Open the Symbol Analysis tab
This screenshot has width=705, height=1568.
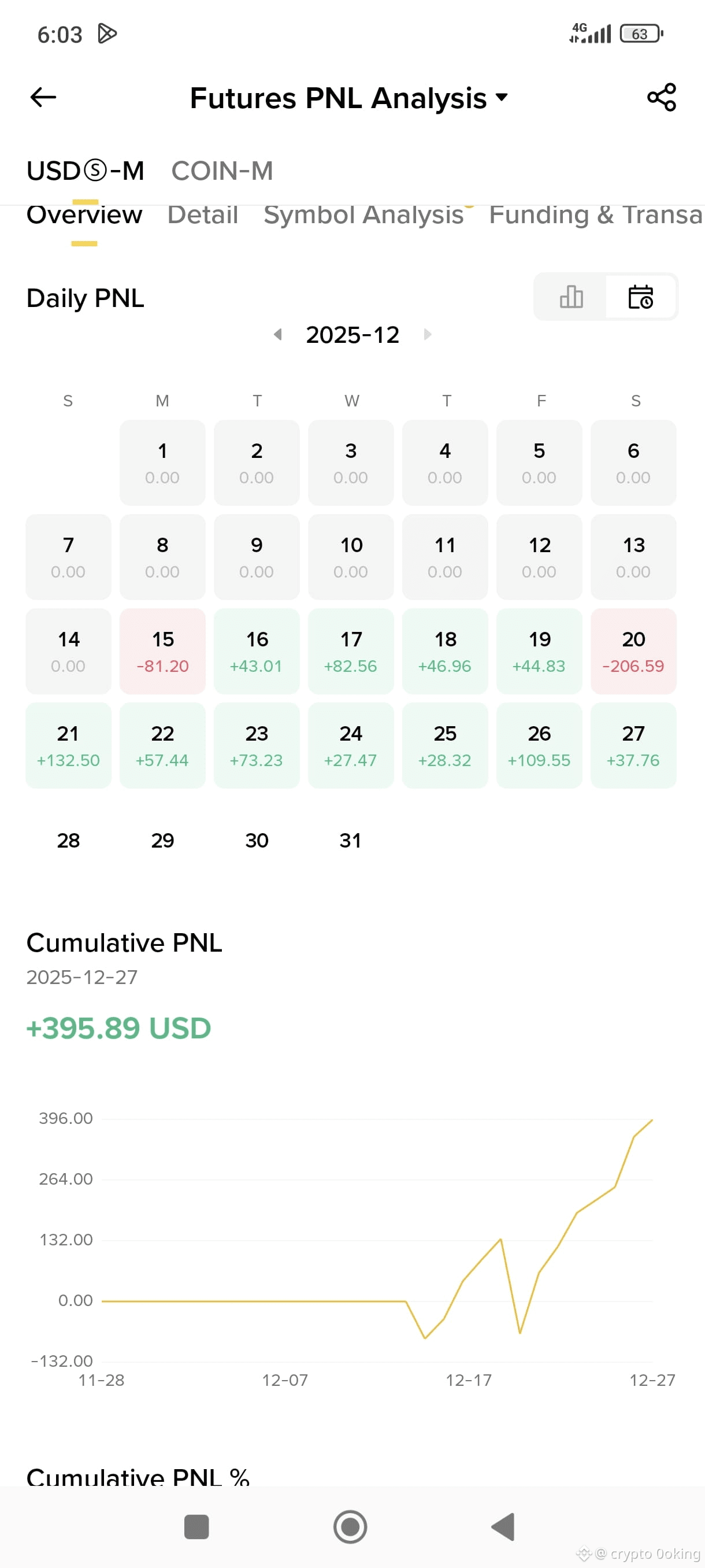tap(363, 215)
